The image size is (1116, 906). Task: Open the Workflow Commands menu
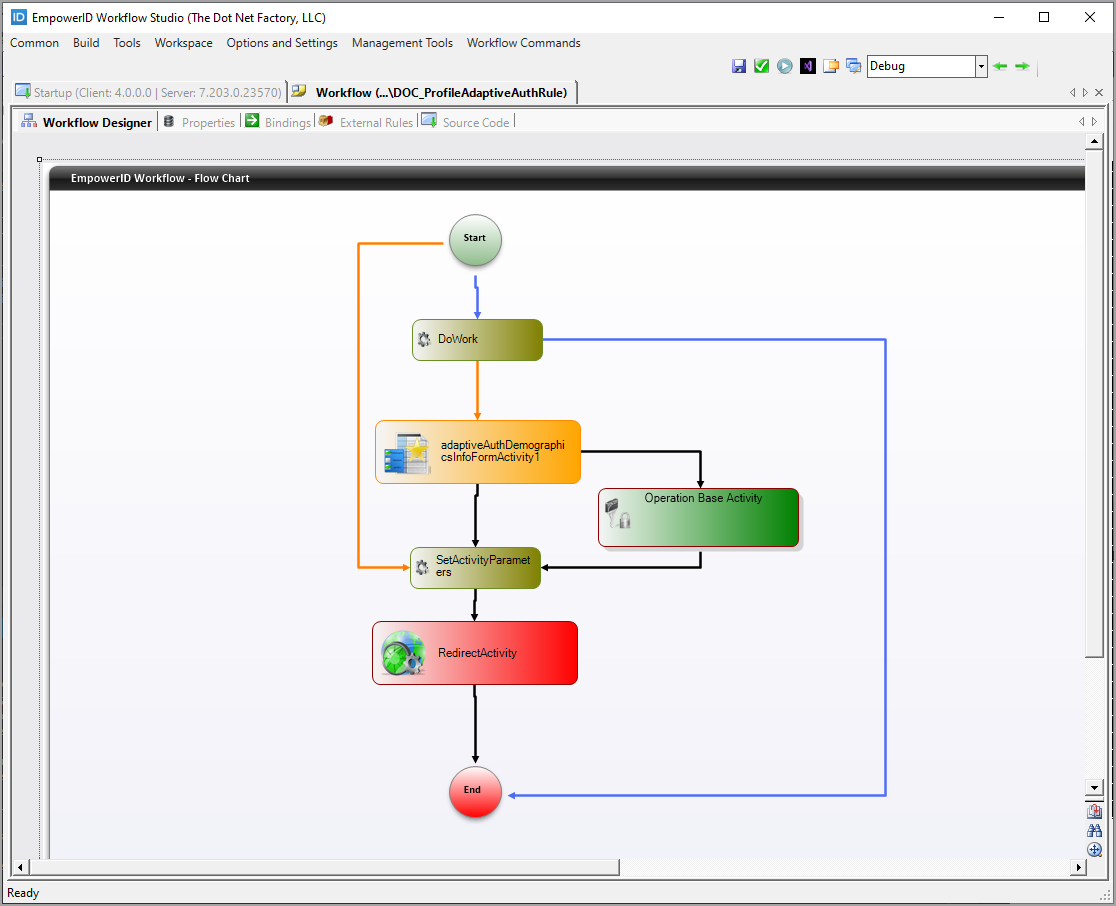click(x=523, y=43)
